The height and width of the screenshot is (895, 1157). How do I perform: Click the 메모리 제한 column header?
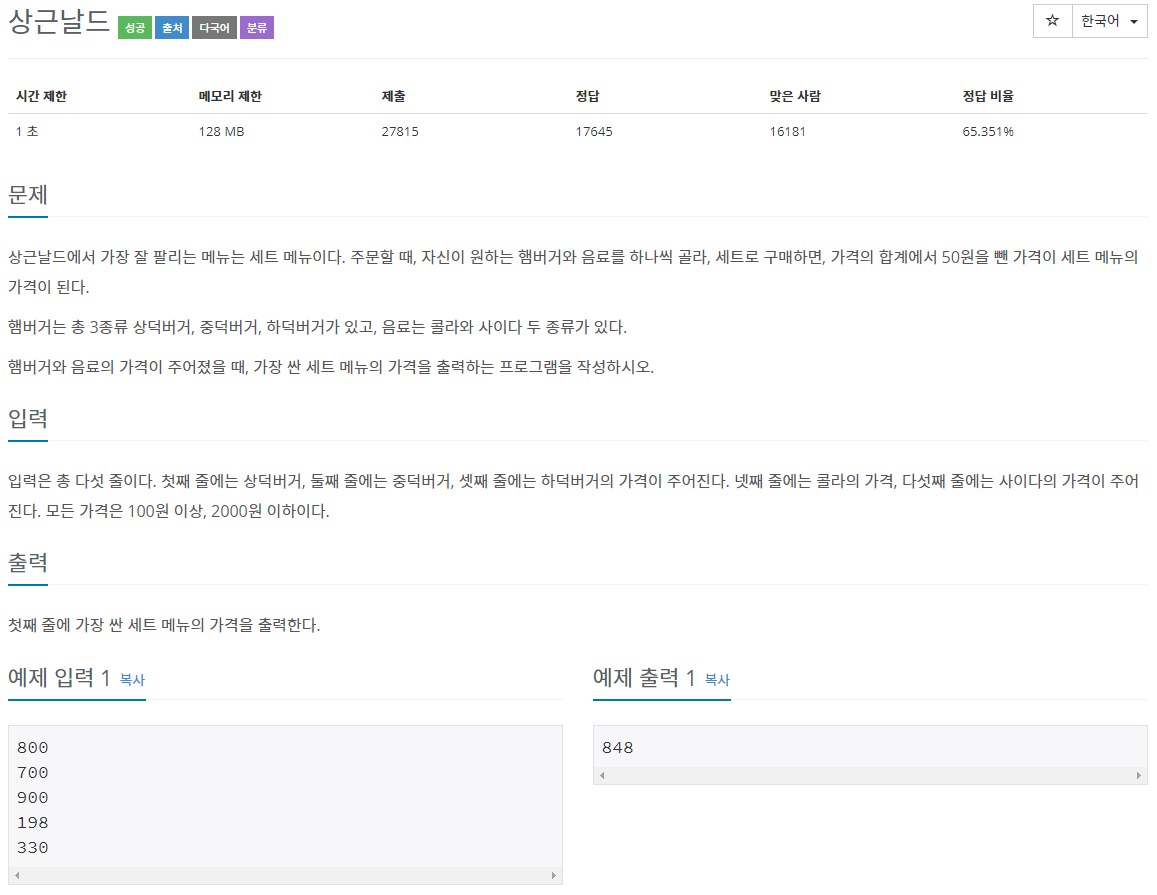230,96
